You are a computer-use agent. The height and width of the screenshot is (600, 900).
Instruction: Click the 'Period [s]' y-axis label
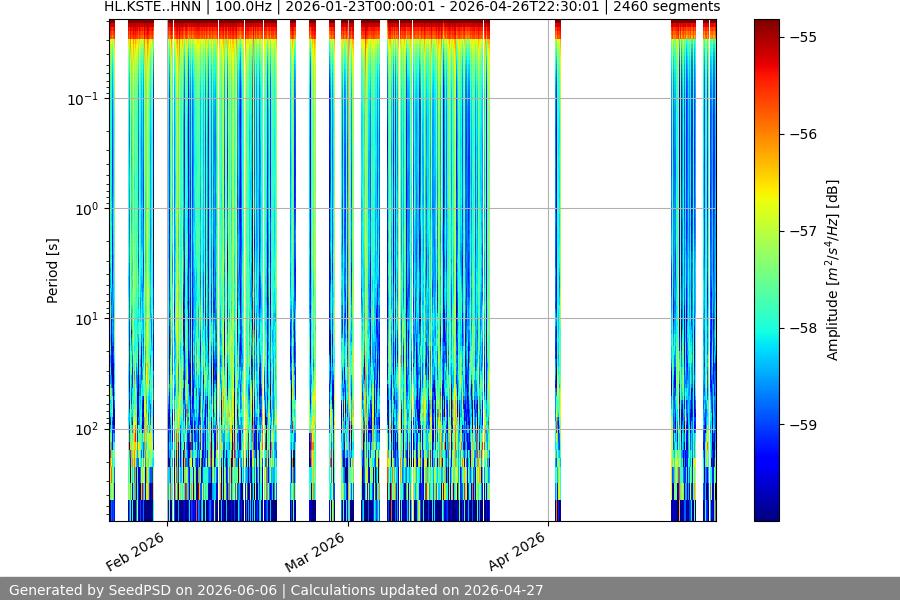(52, 271)
